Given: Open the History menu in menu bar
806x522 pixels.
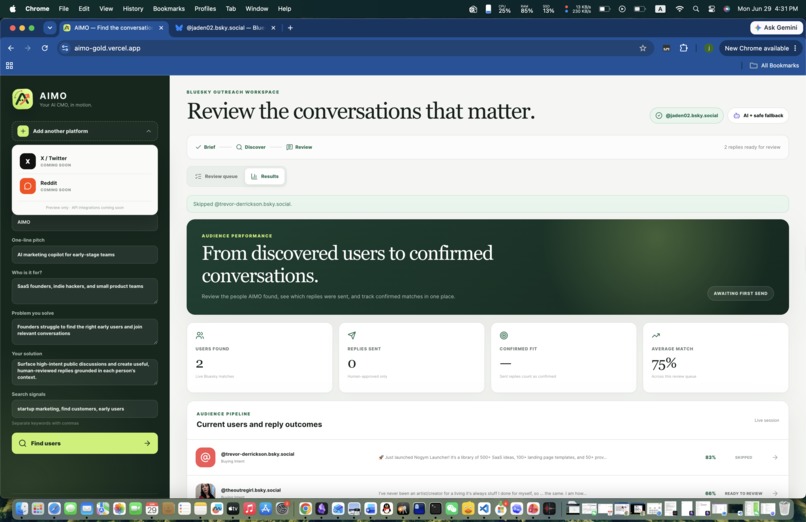Looking at the screenshot, I should tap(133, 9).
